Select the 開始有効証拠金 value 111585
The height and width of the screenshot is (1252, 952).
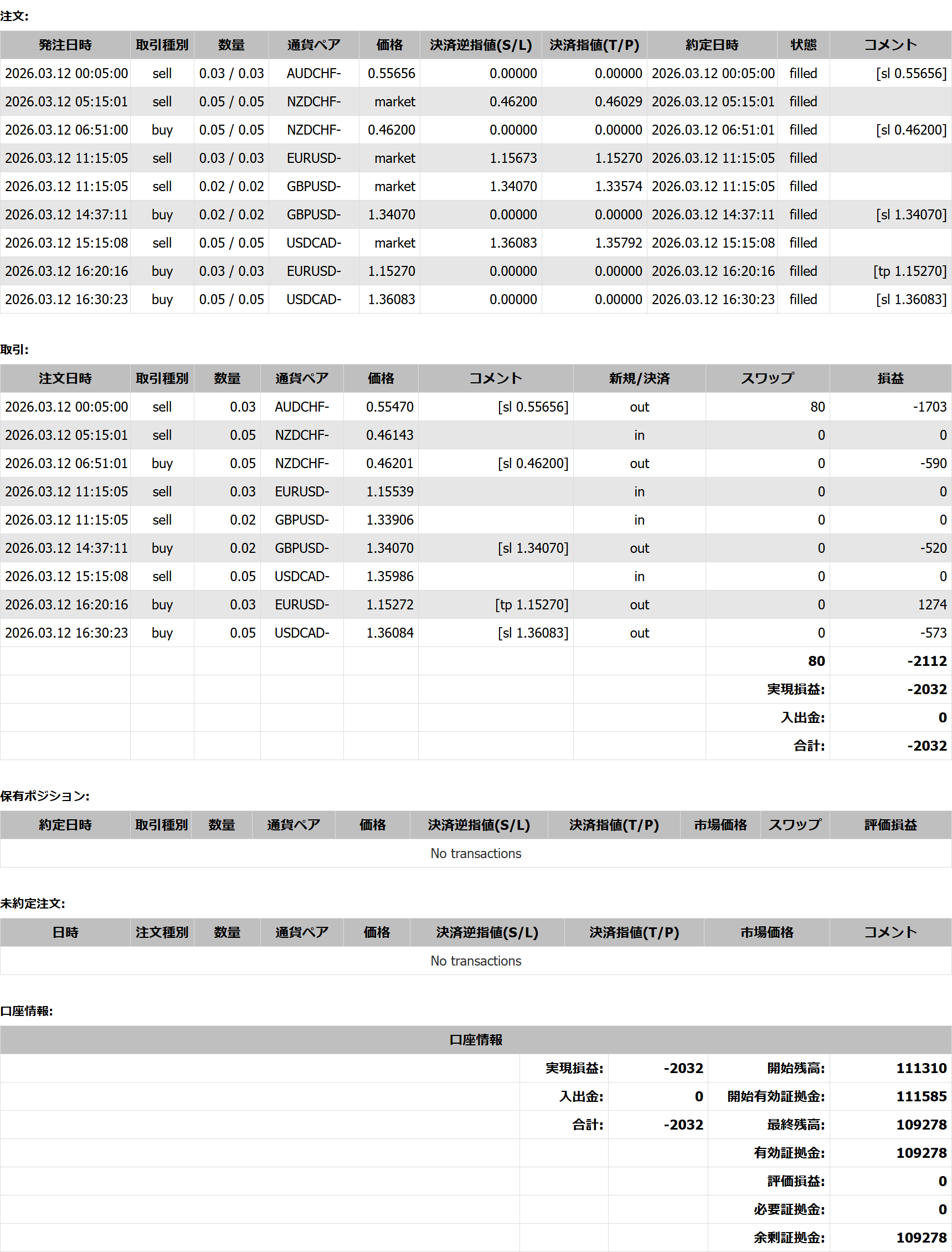[x=921, y=1097]
